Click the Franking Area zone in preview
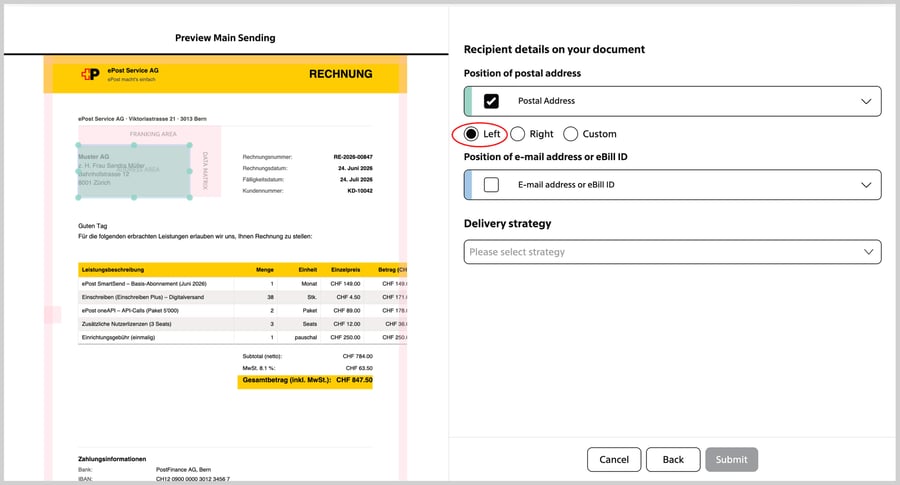This screenshot has width=900, height=485. click(150, 134)
